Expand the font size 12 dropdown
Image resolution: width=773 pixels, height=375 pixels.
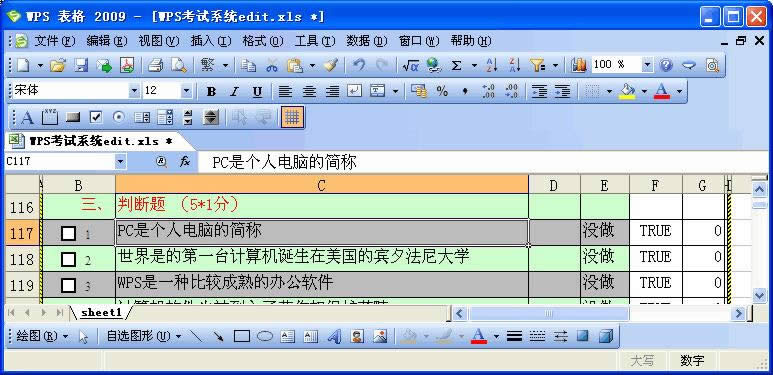186,91
